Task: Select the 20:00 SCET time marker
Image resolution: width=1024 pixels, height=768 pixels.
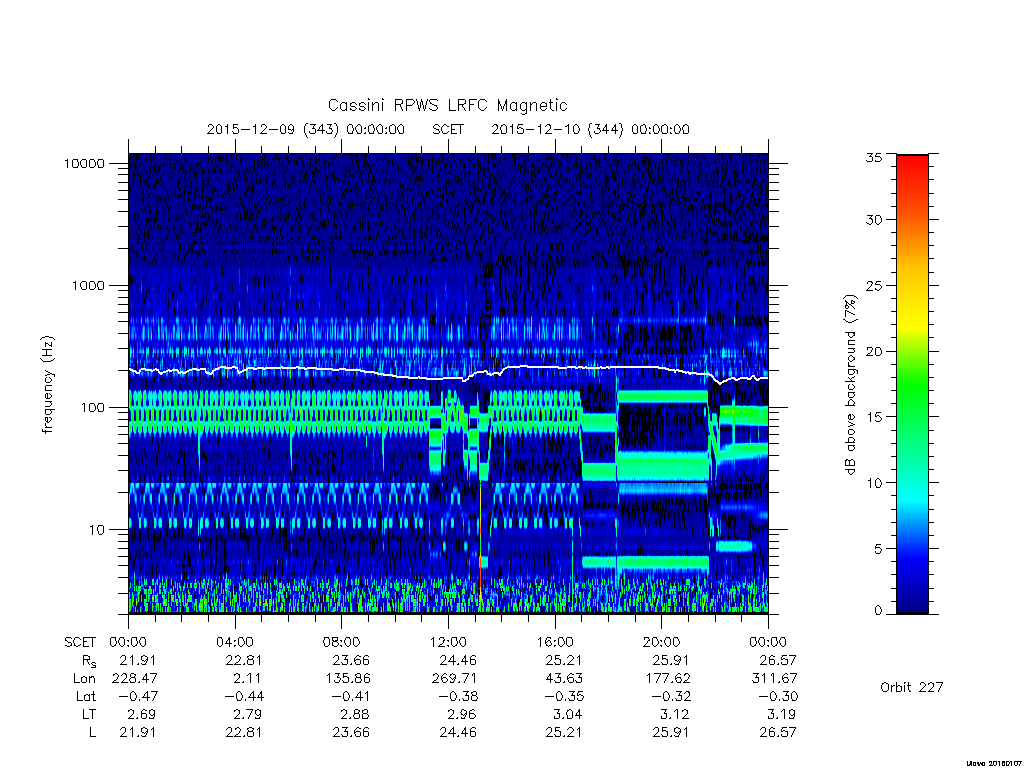Action: [x=662, y=642]
